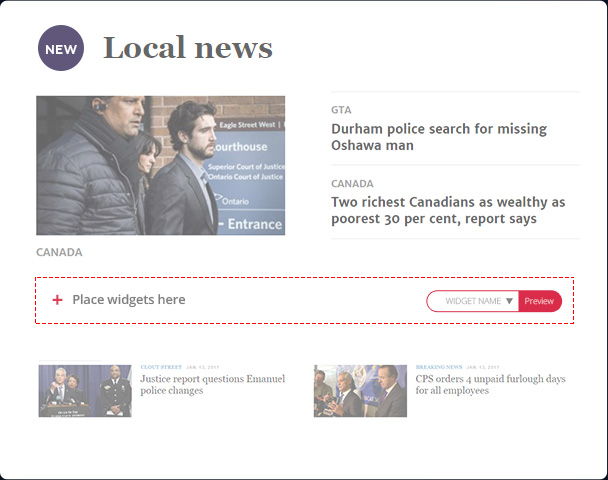
Task: Click the CANADA label under courthouse photo
Action: 59,252
